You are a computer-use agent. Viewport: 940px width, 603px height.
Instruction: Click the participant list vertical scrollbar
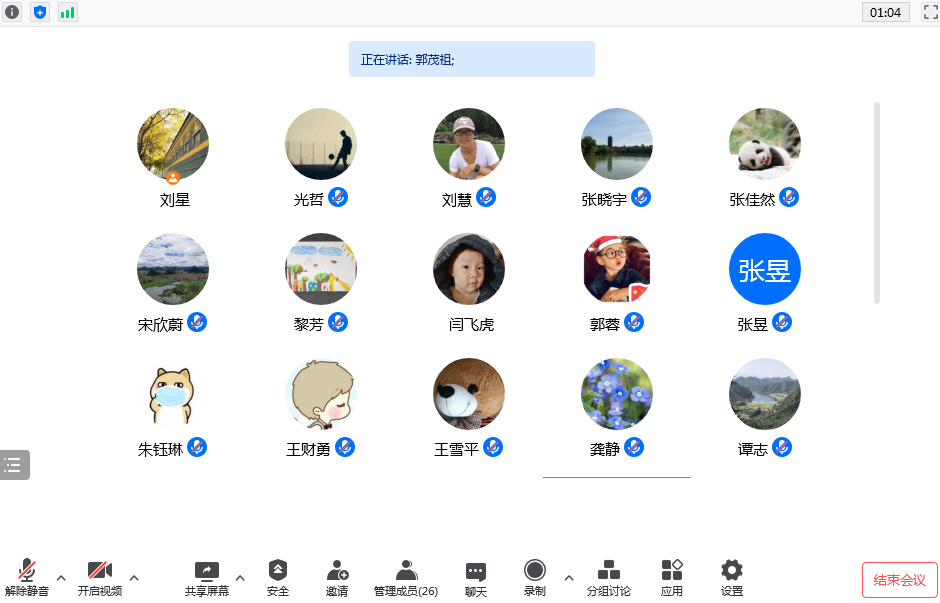(x=877, y=202)
